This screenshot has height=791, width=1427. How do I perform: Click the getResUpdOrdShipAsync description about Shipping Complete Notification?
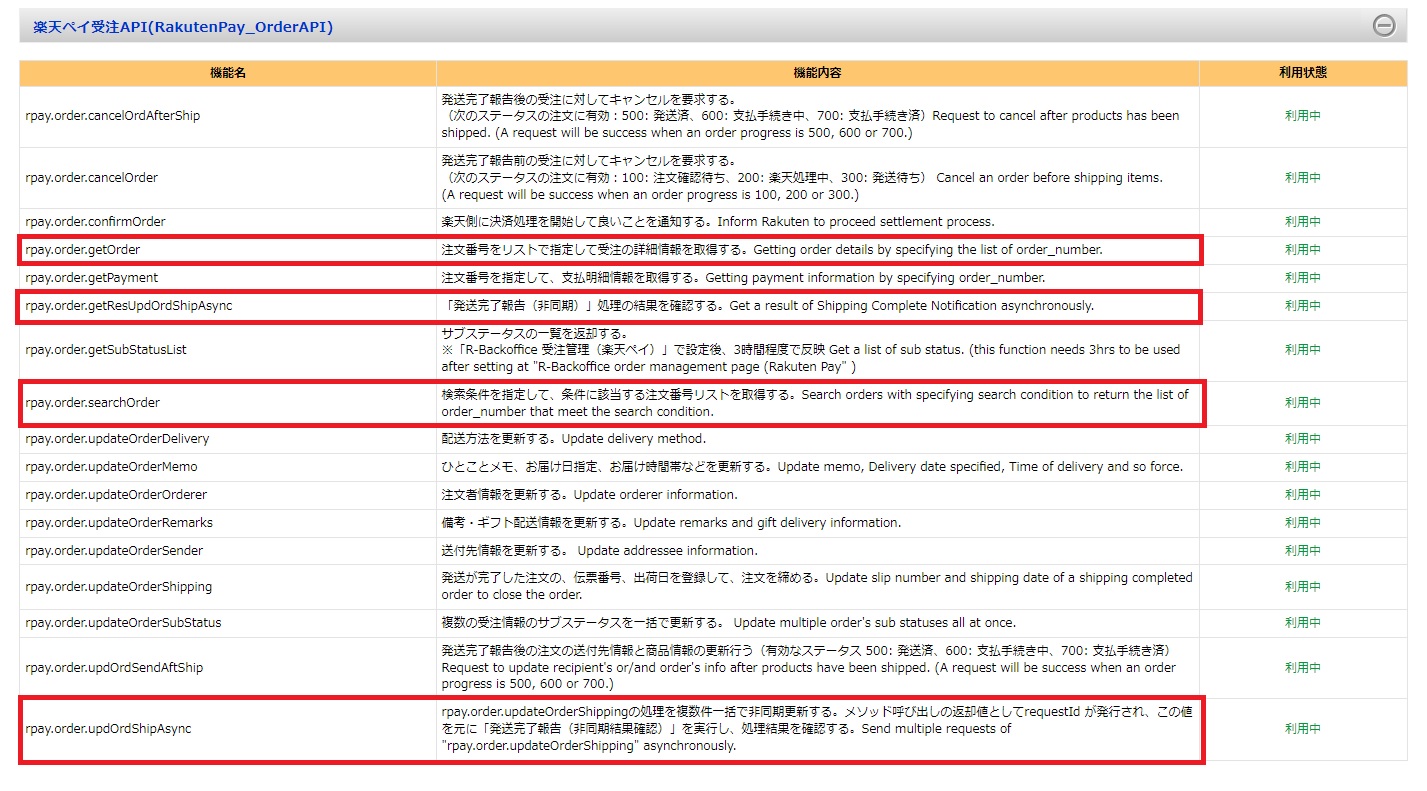click(768, 306)
